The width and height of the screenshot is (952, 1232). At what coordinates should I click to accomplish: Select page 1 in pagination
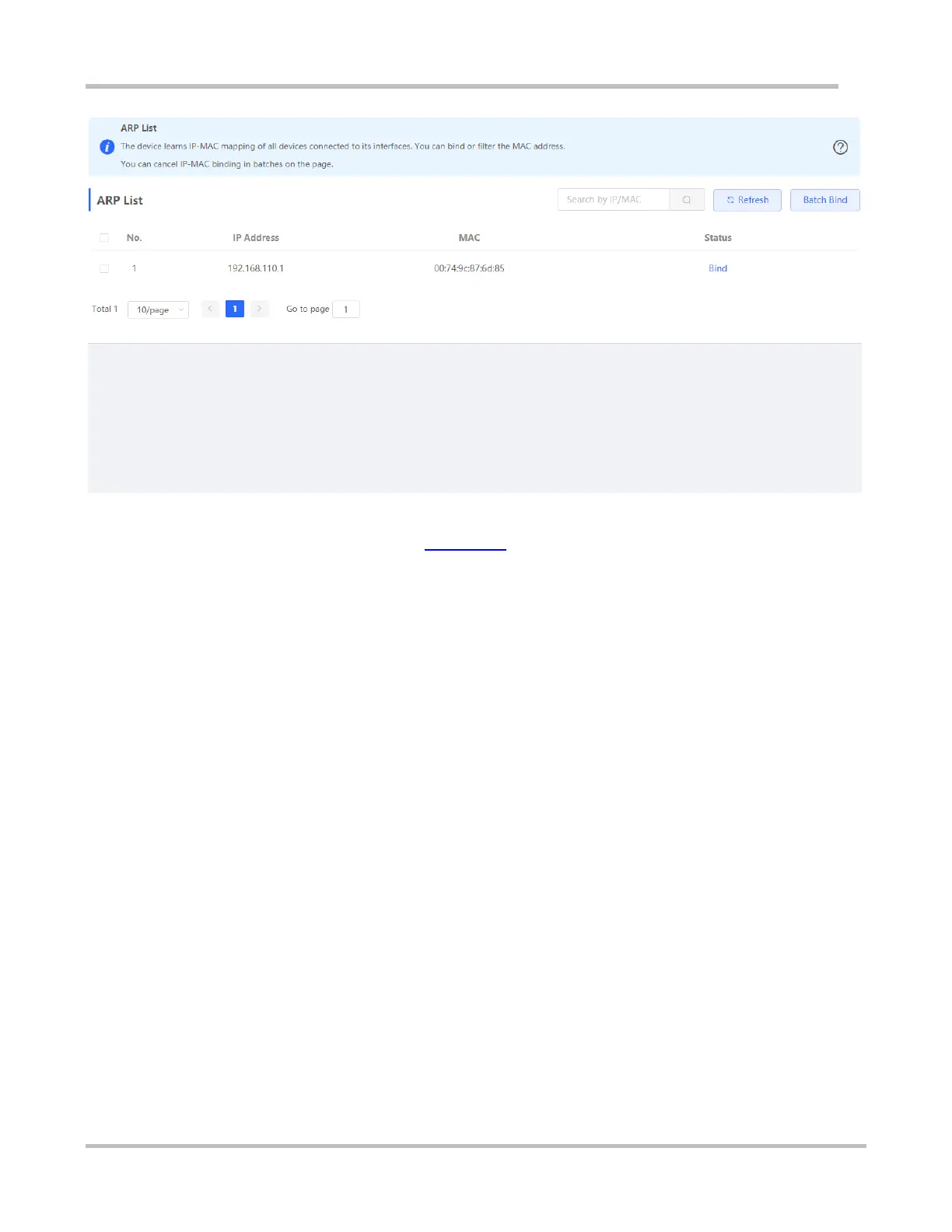point(235,309)
